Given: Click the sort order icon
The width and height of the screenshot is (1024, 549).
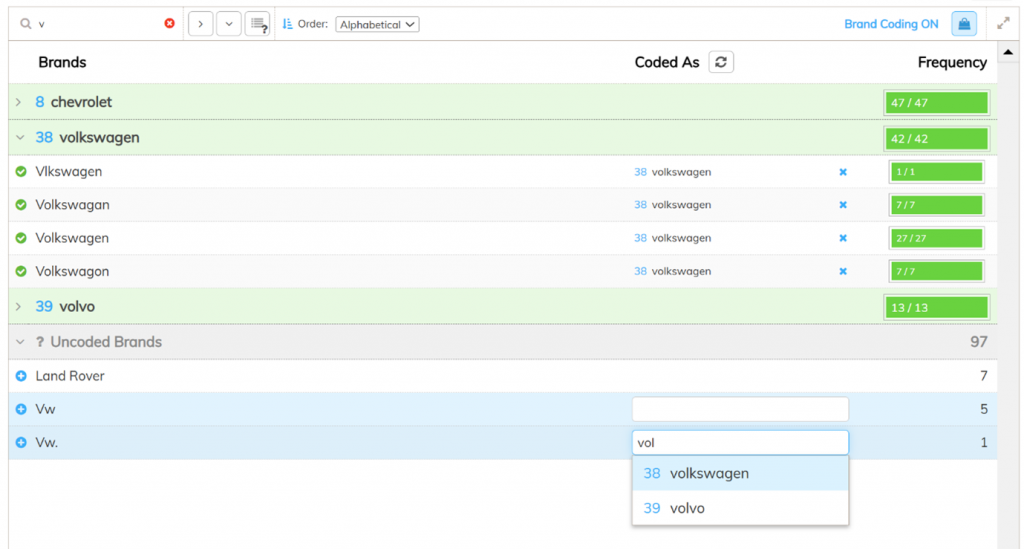Looking at the screenshot, I should pos(287,24).
